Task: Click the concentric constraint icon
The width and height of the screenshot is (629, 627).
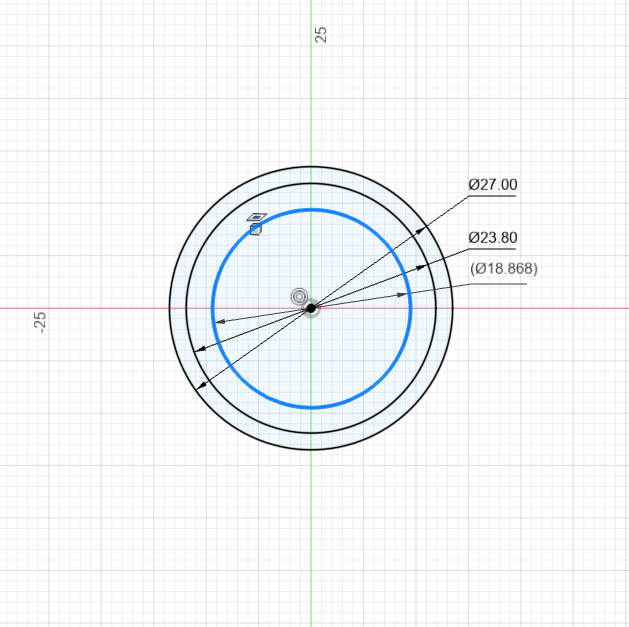Action: (299, 297)
